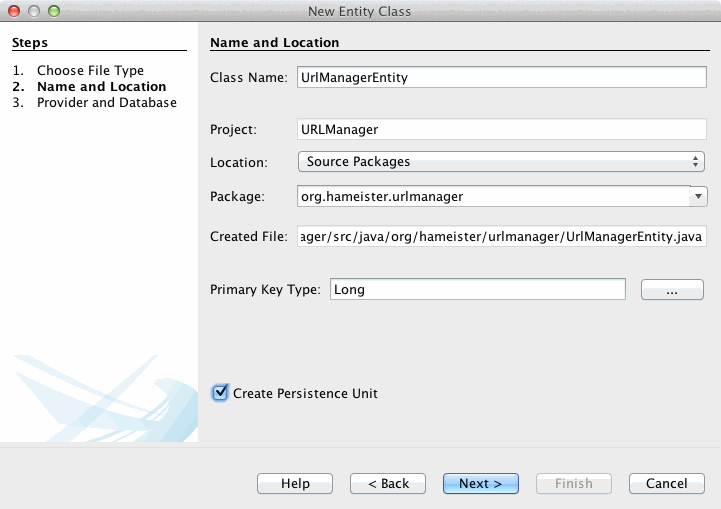
Task: Browse primary key type with ellipsis button
Action: (671, 290)
